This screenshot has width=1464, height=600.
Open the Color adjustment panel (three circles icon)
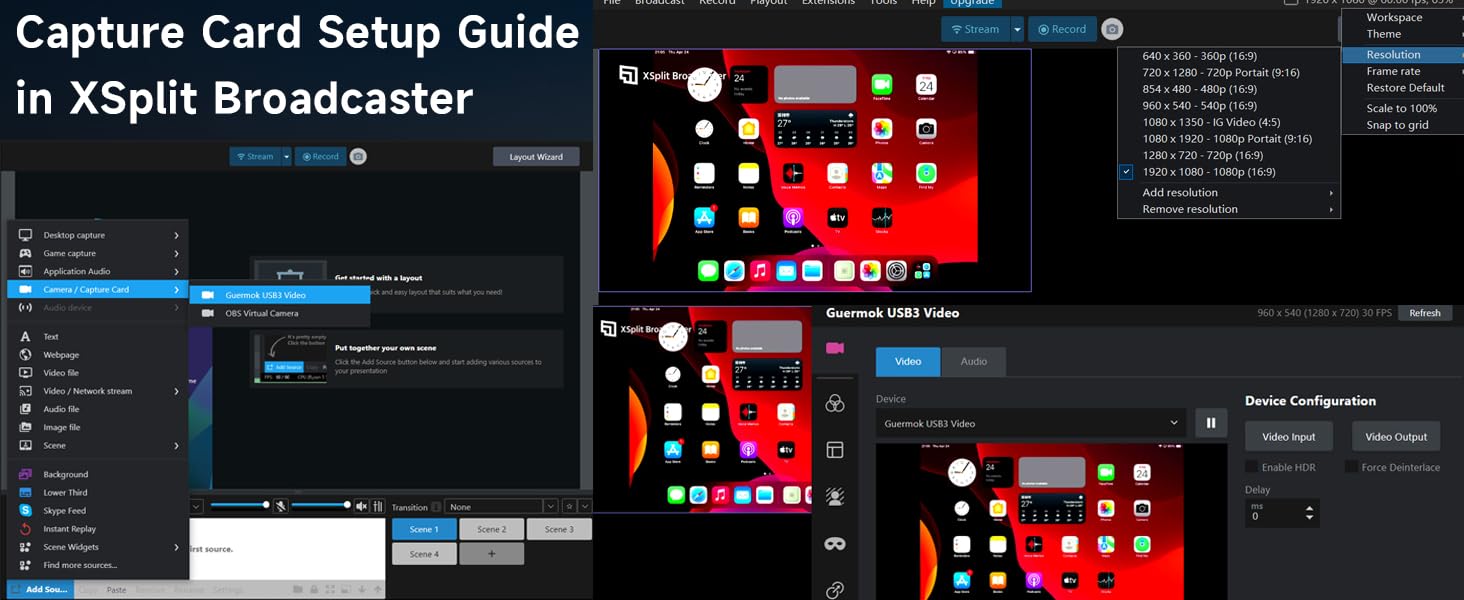[x=835, y=403]
